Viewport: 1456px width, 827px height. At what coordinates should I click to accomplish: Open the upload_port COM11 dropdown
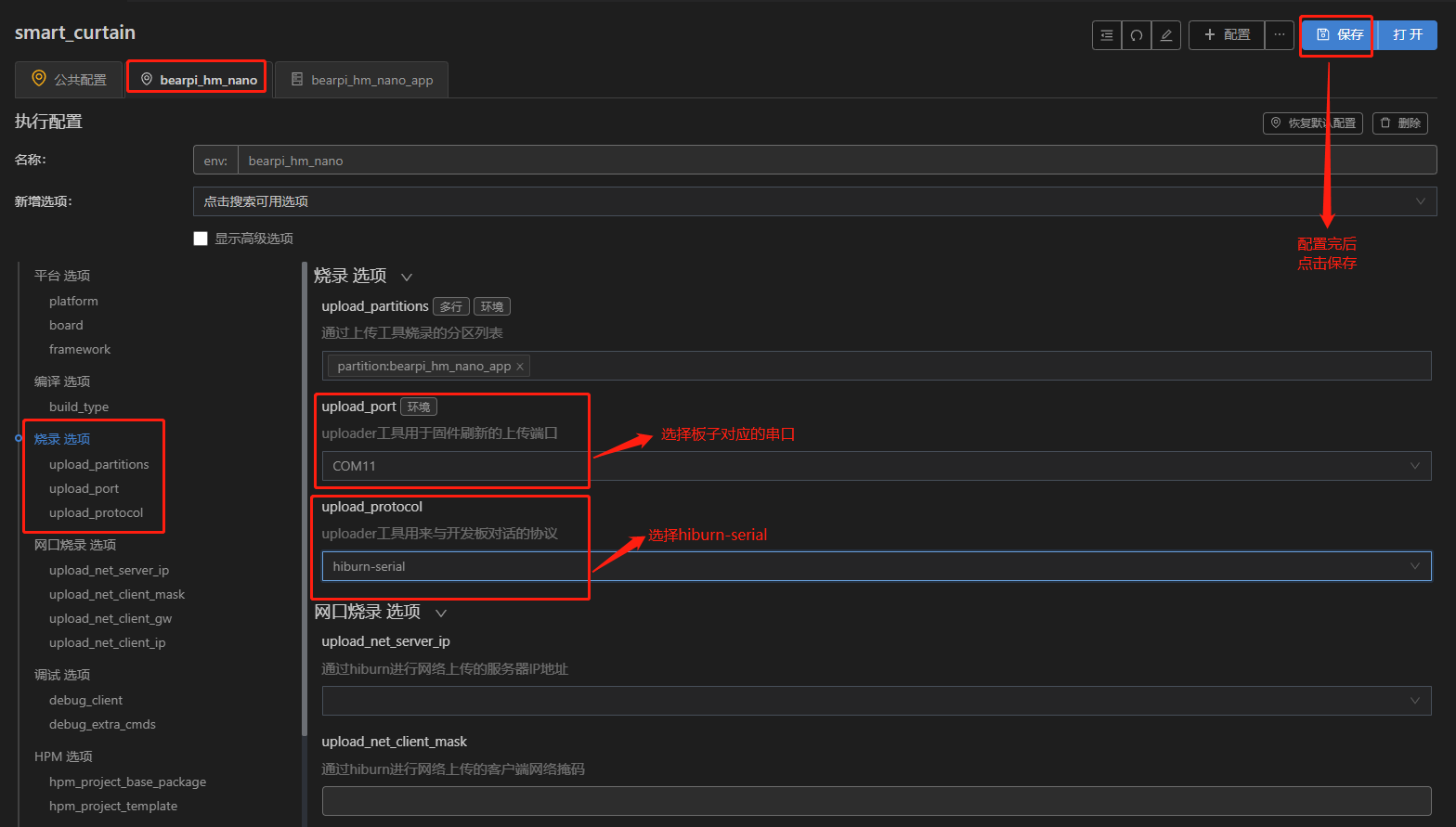tap(877, 466)
